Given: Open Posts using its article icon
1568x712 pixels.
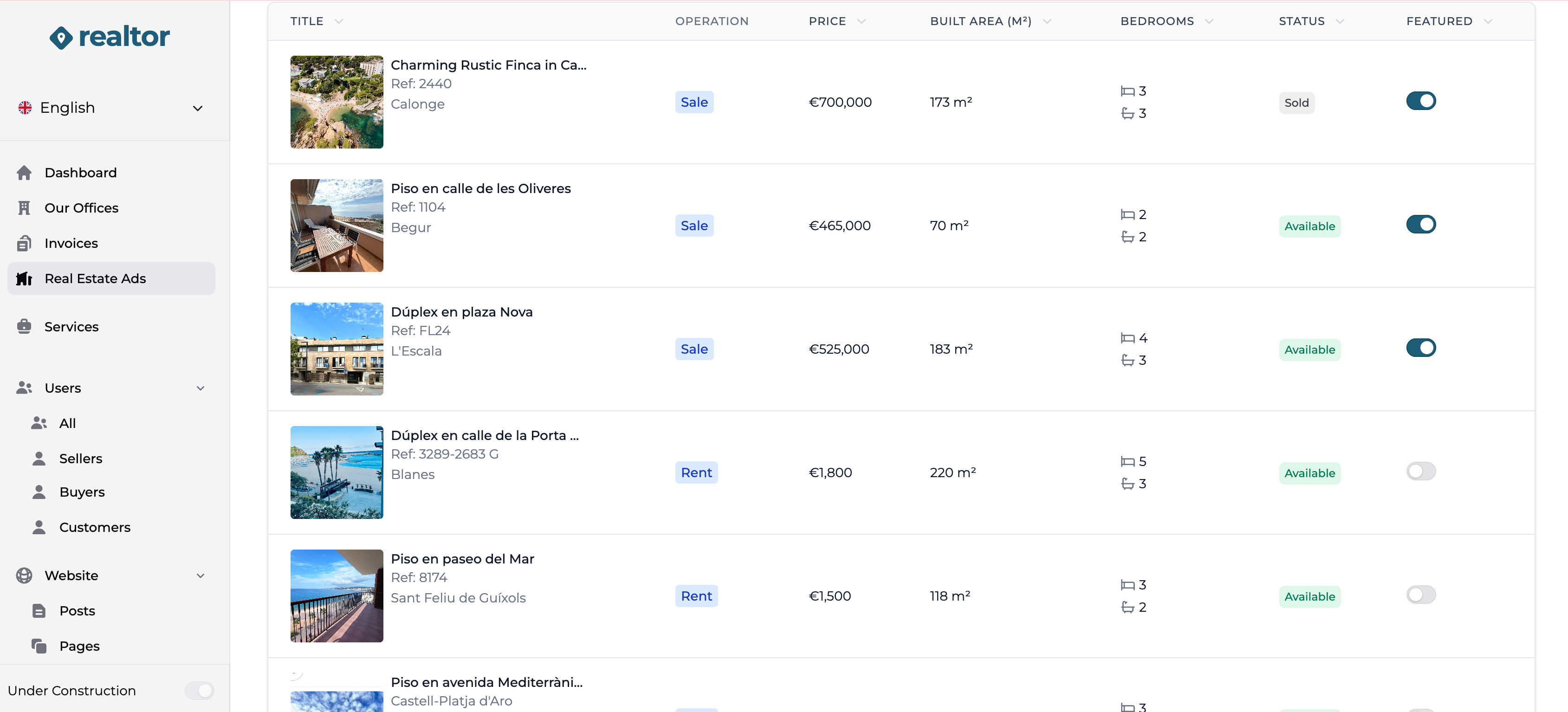Looking at the screenshot, I should pos(39,610).
